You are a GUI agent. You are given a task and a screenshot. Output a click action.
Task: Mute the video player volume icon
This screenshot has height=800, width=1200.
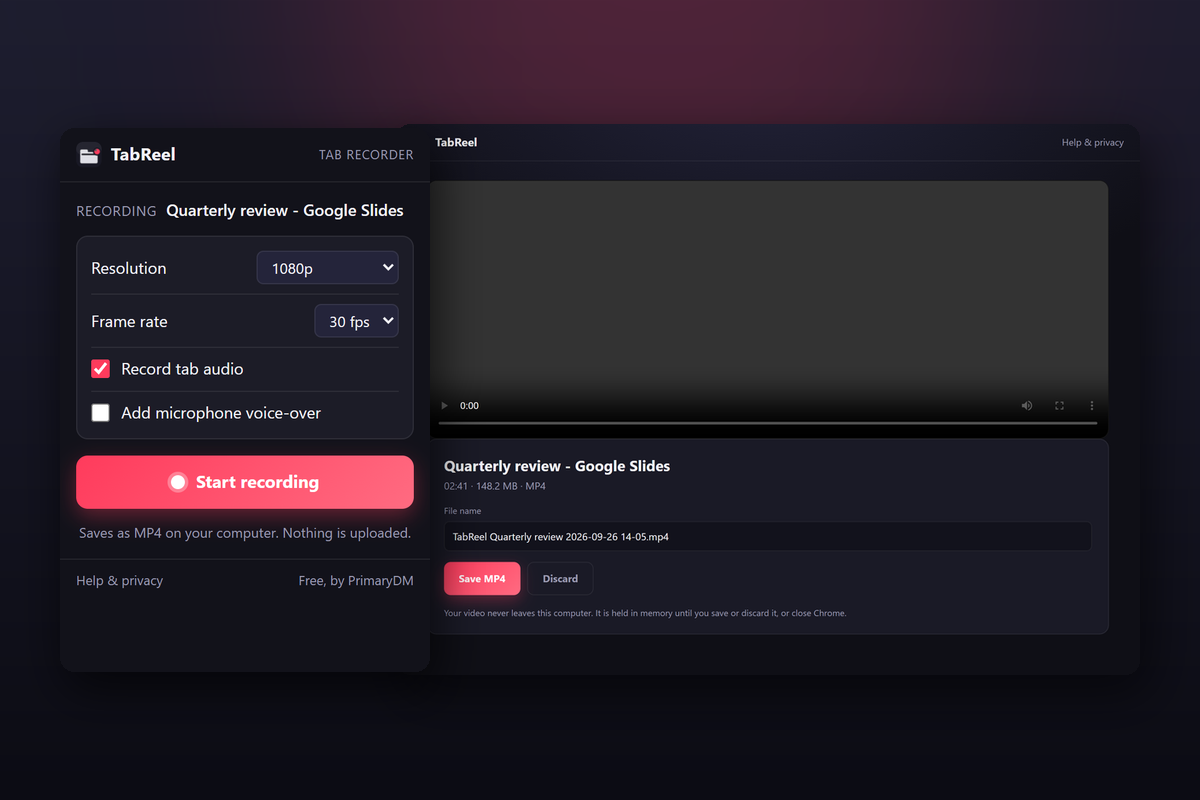(1027, 406)
